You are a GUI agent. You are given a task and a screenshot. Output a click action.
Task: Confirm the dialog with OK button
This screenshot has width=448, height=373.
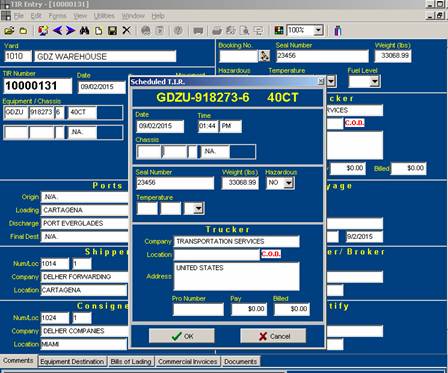point(182,336)
